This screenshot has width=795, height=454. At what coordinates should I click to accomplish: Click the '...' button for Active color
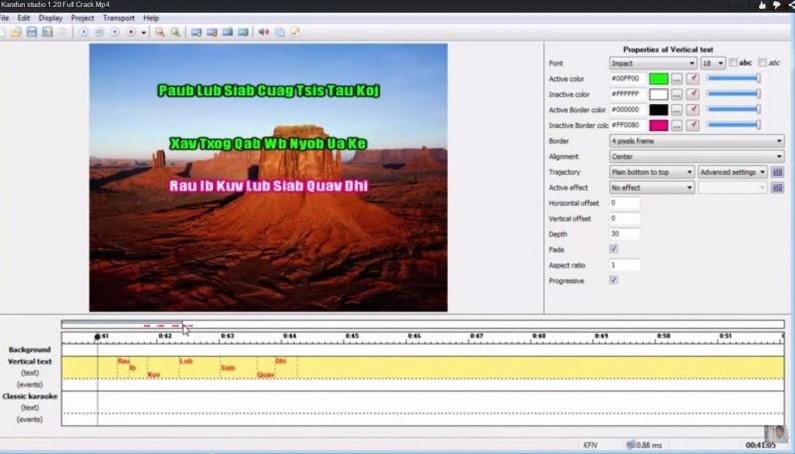click(x=677, y=79)
